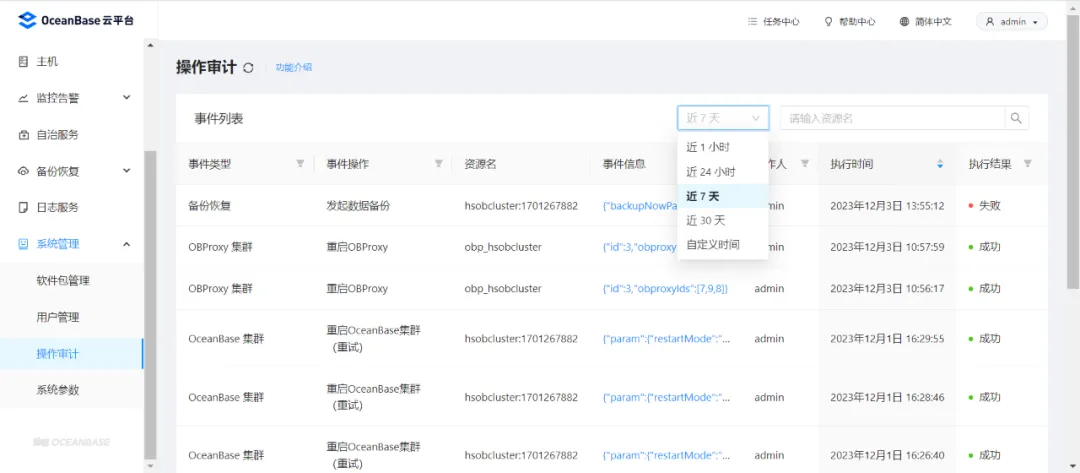Sort by 执行时间 using sort arrows
This screenshot has height=473, width=1080.
click(939, 164)
